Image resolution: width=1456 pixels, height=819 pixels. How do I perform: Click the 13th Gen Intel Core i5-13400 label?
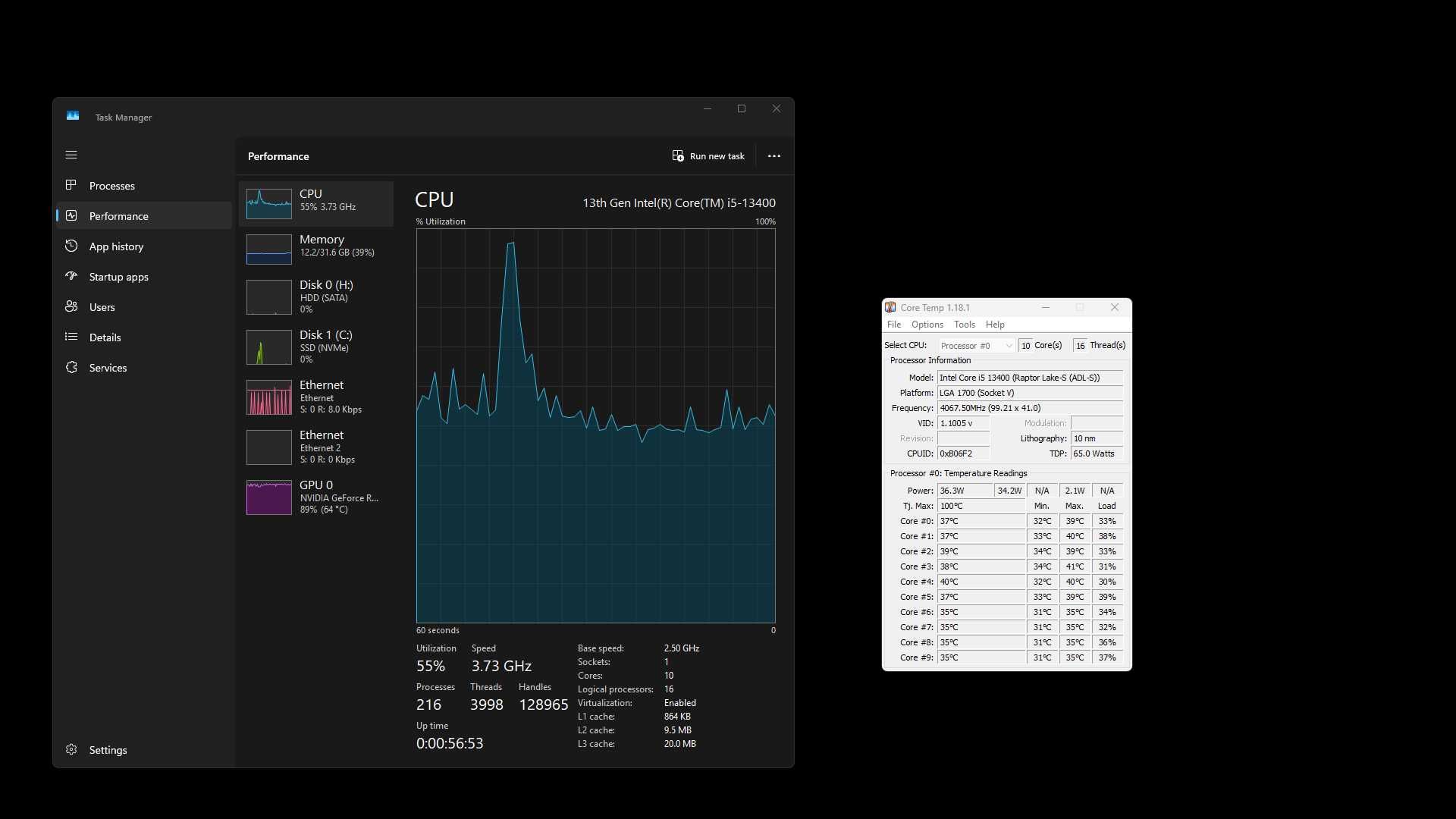pyautogui.click(x=679, y=202)
